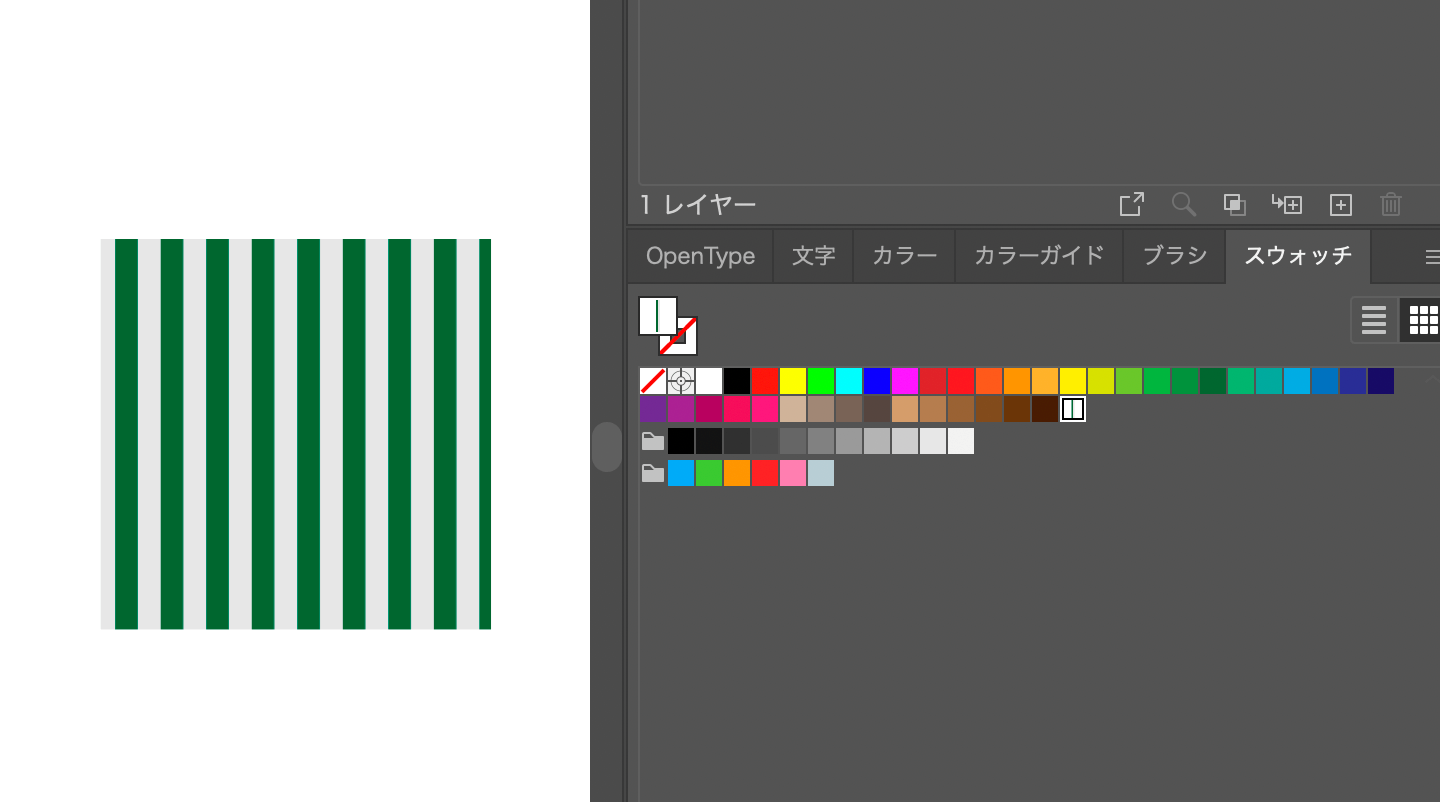
Task: Select the darkest brown swatch beside pattern swatch
Action: [x=1045, y=409]
